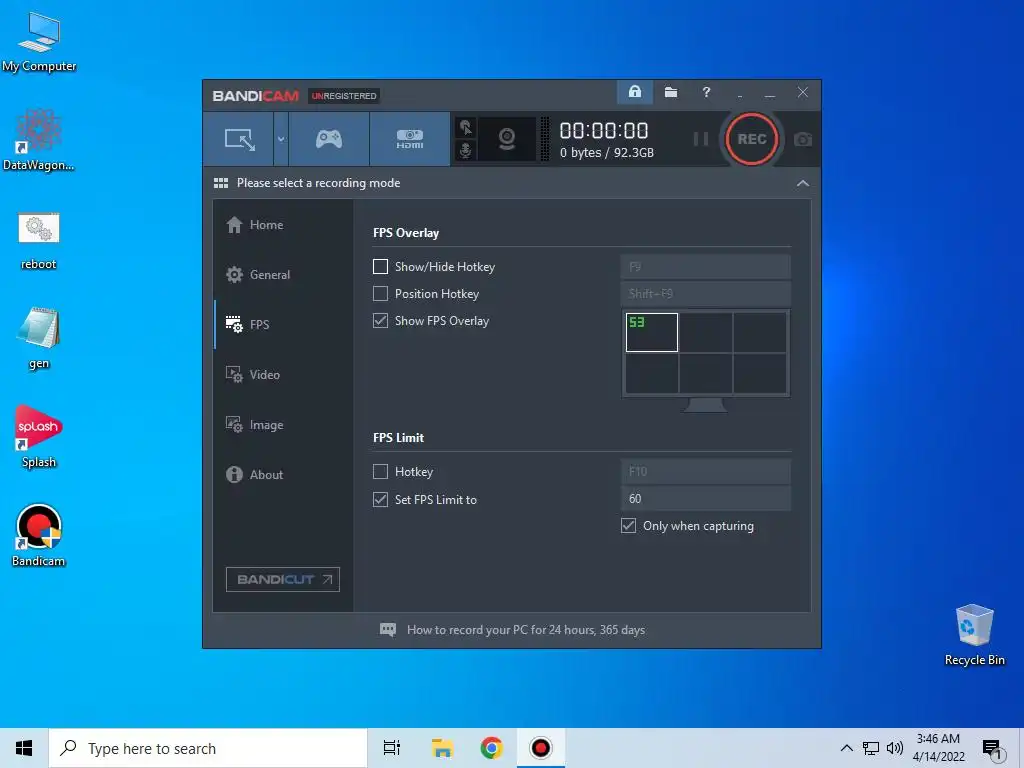Image resolution: width=1024 pixels, height=768 pixels.
Task: Click the FPS limit value field showing 60
Action: click(x=705, y=499)
